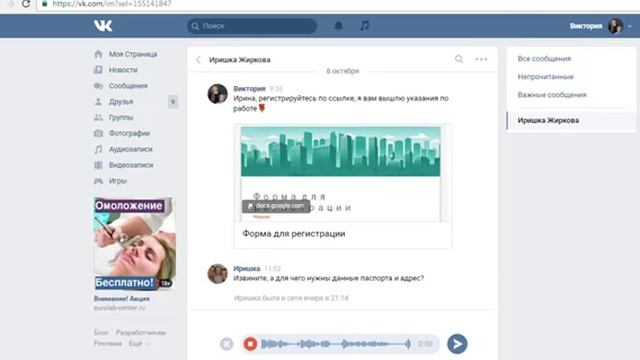Select Иришка Жиркова conversation tab on right
Viewport: 640px width, 360px height.
571,120
